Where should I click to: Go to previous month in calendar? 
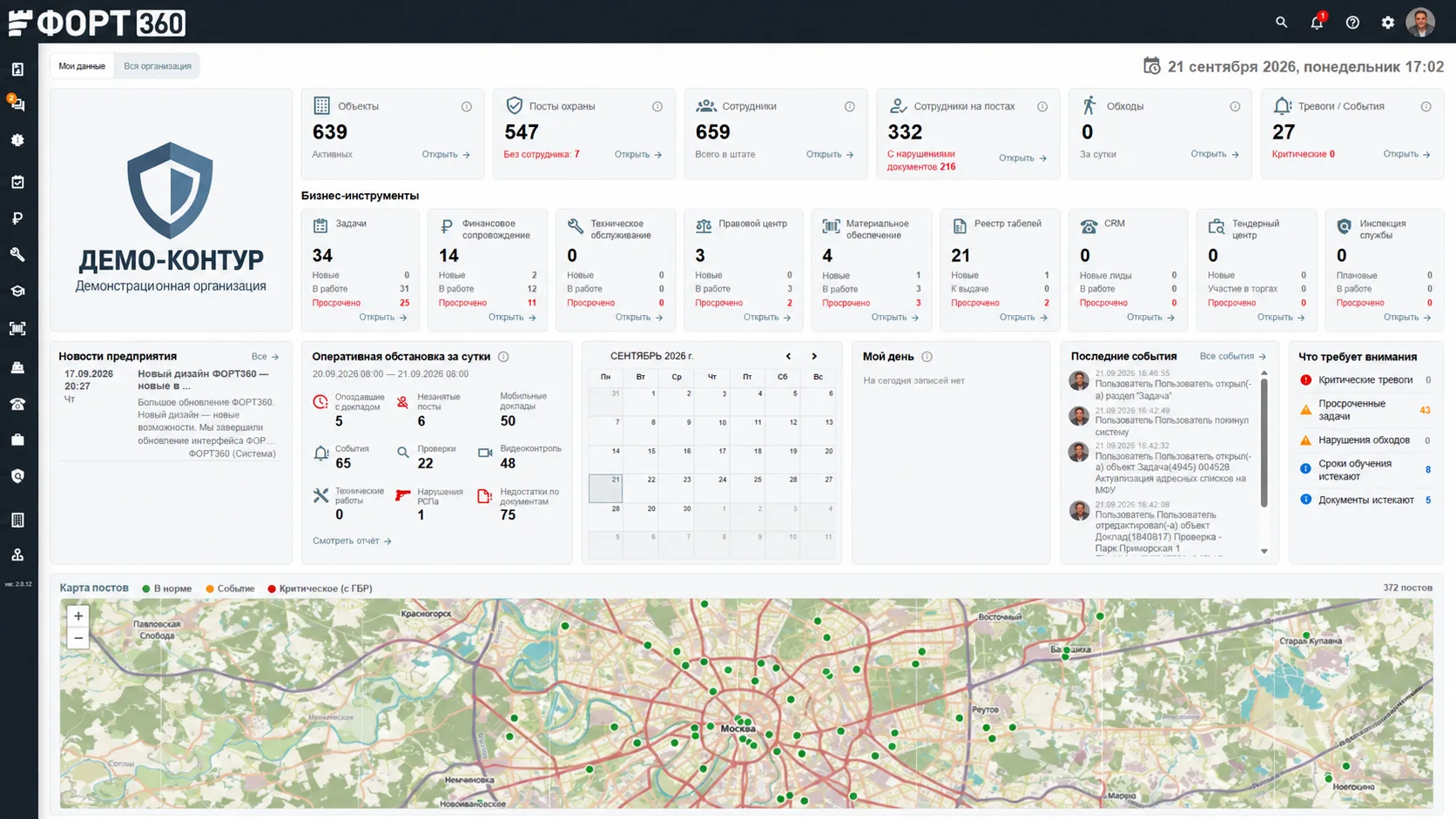[788, 356]
